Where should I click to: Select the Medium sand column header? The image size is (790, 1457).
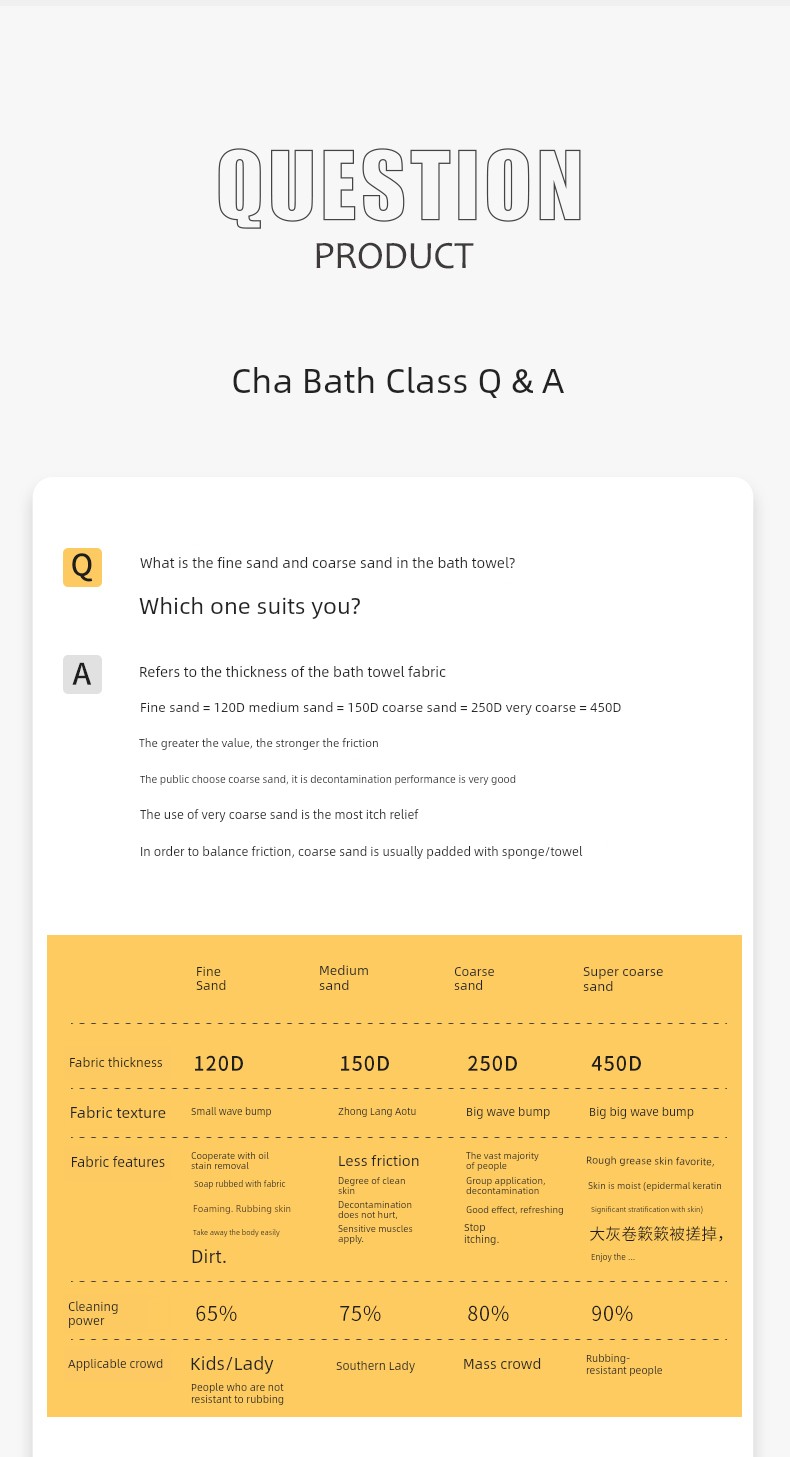click(x=343, y=978)
